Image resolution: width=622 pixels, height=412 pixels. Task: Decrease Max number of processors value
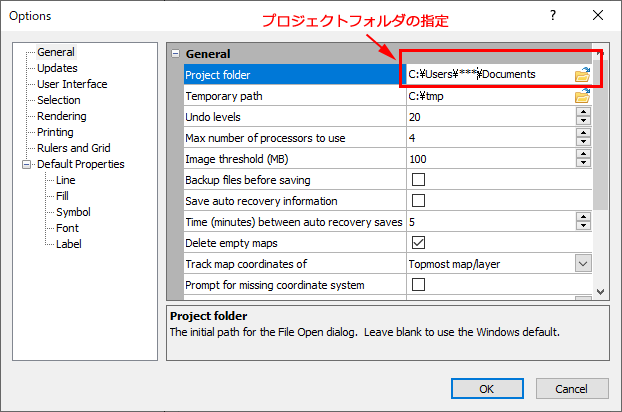pos(582,142)
